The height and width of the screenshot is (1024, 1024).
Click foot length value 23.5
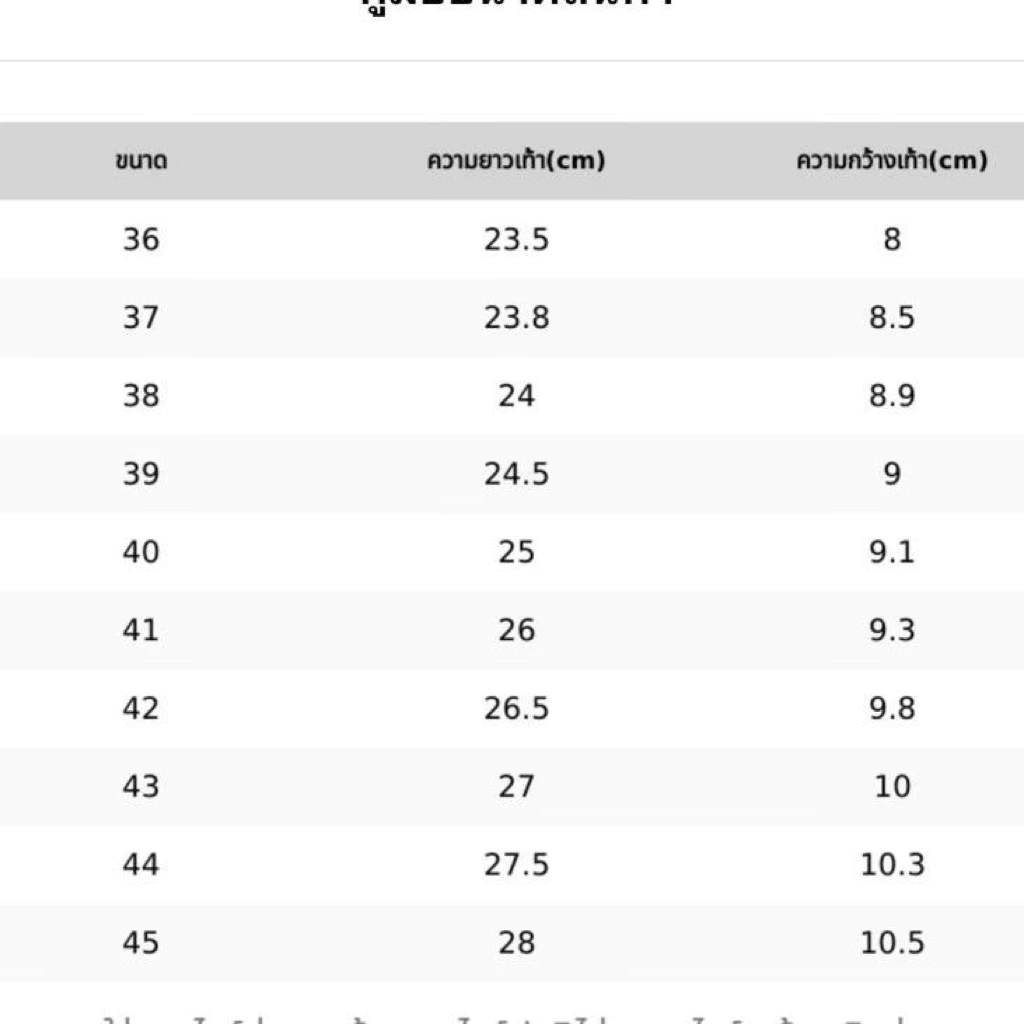[x=516, y=239]
